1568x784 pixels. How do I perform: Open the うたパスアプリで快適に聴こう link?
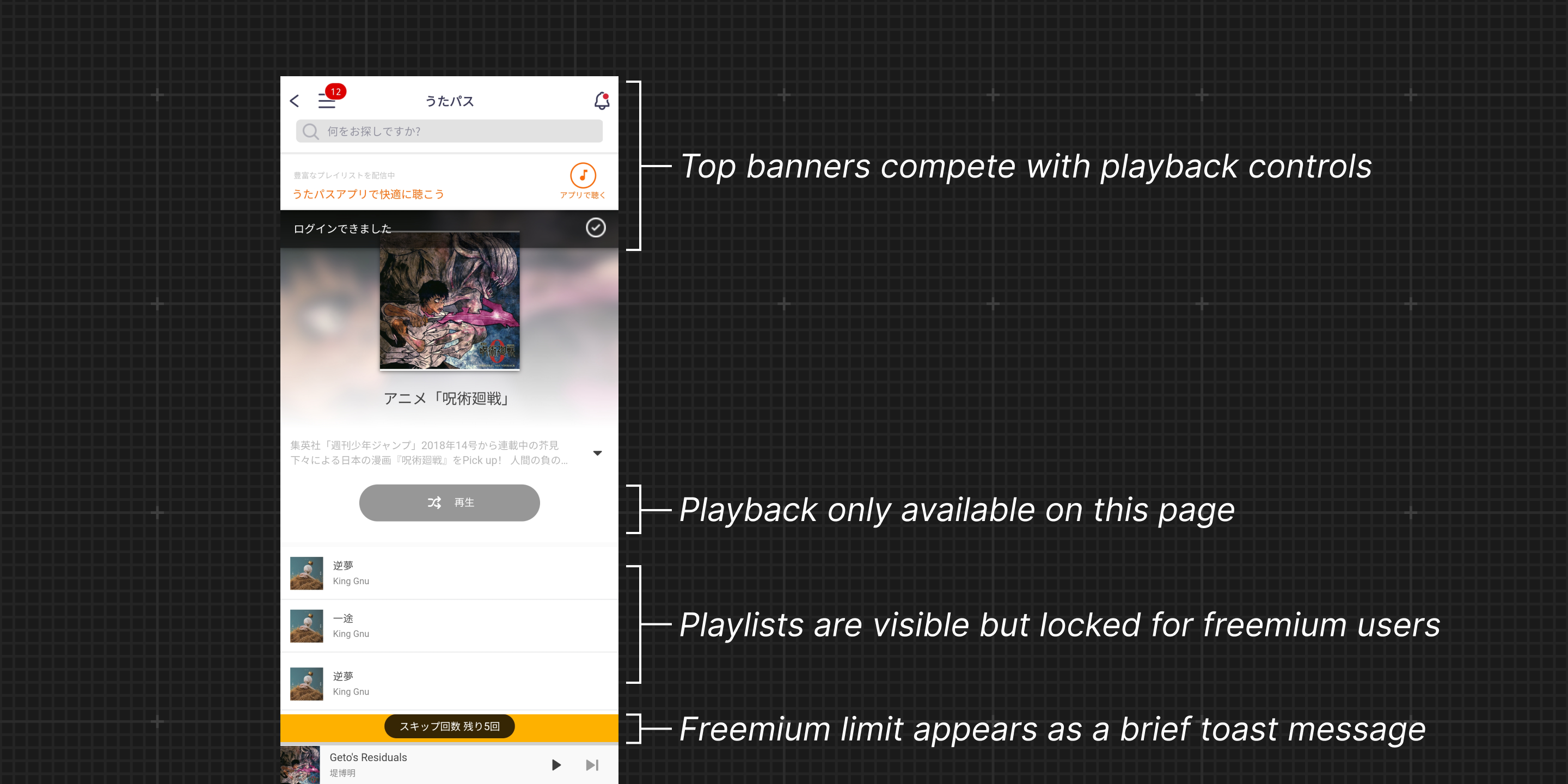368,194
